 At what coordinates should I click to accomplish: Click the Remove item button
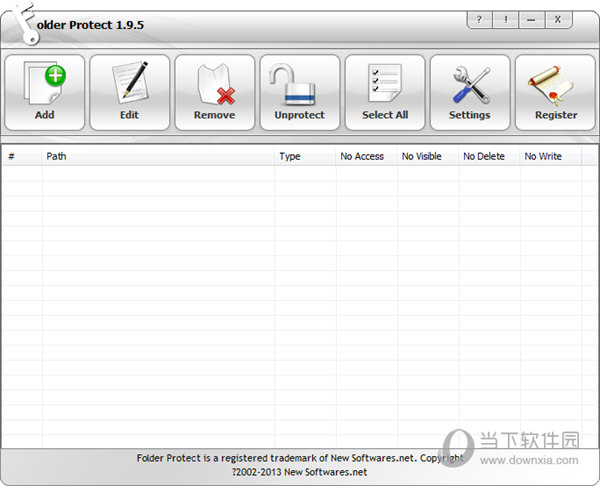click(215, 93)
